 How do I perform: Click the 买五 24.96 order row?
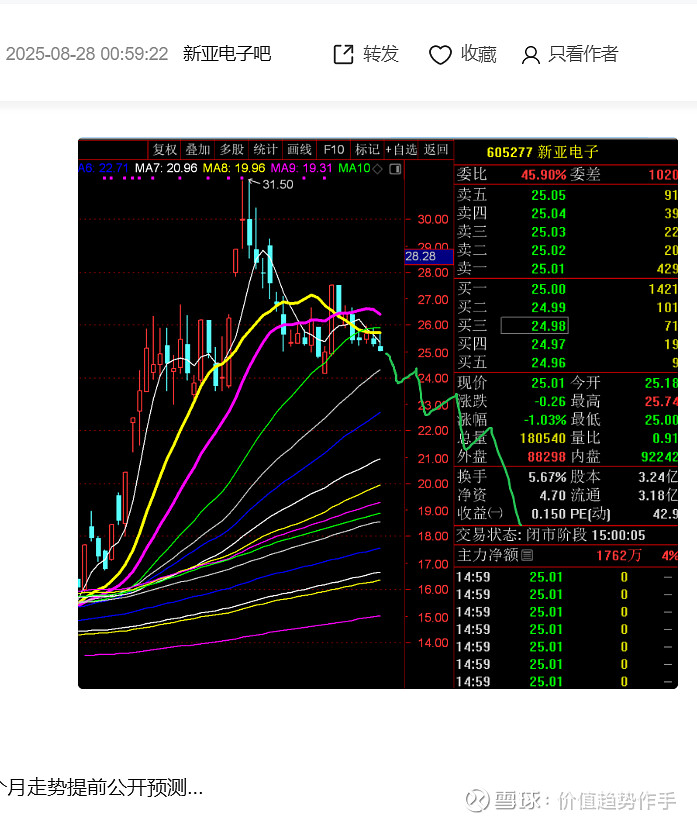566,362
